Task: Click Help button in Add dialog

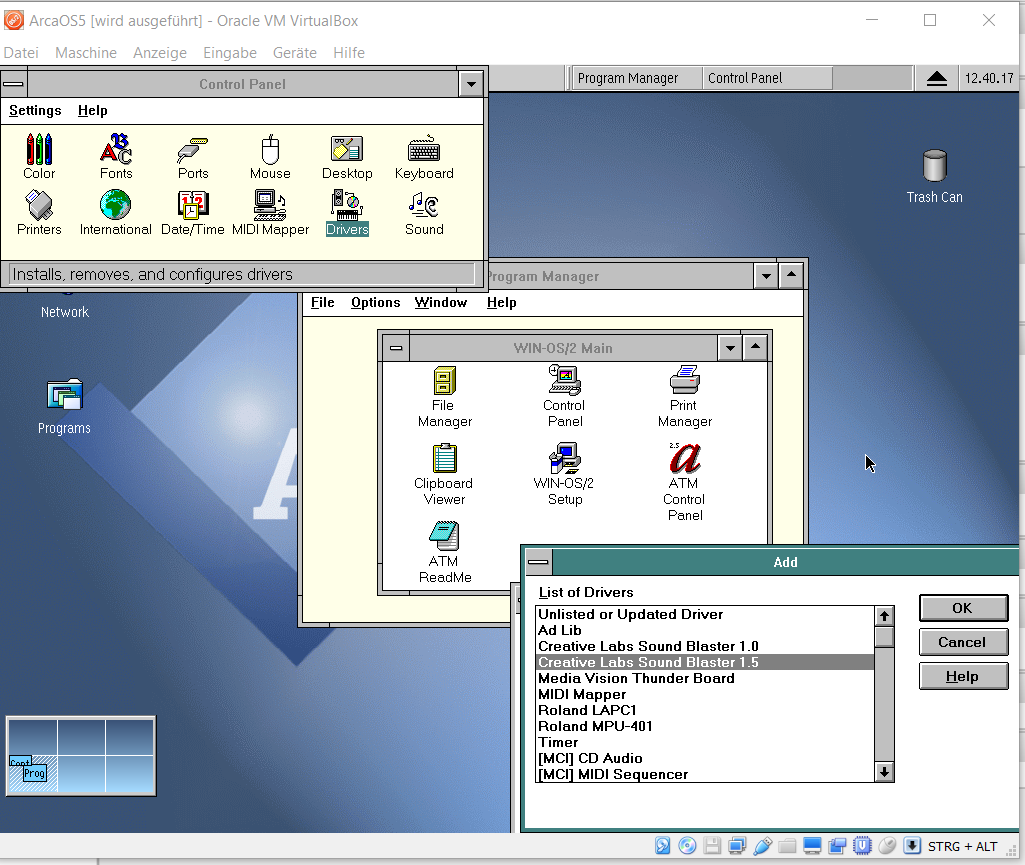Action: tap(963, 676)
